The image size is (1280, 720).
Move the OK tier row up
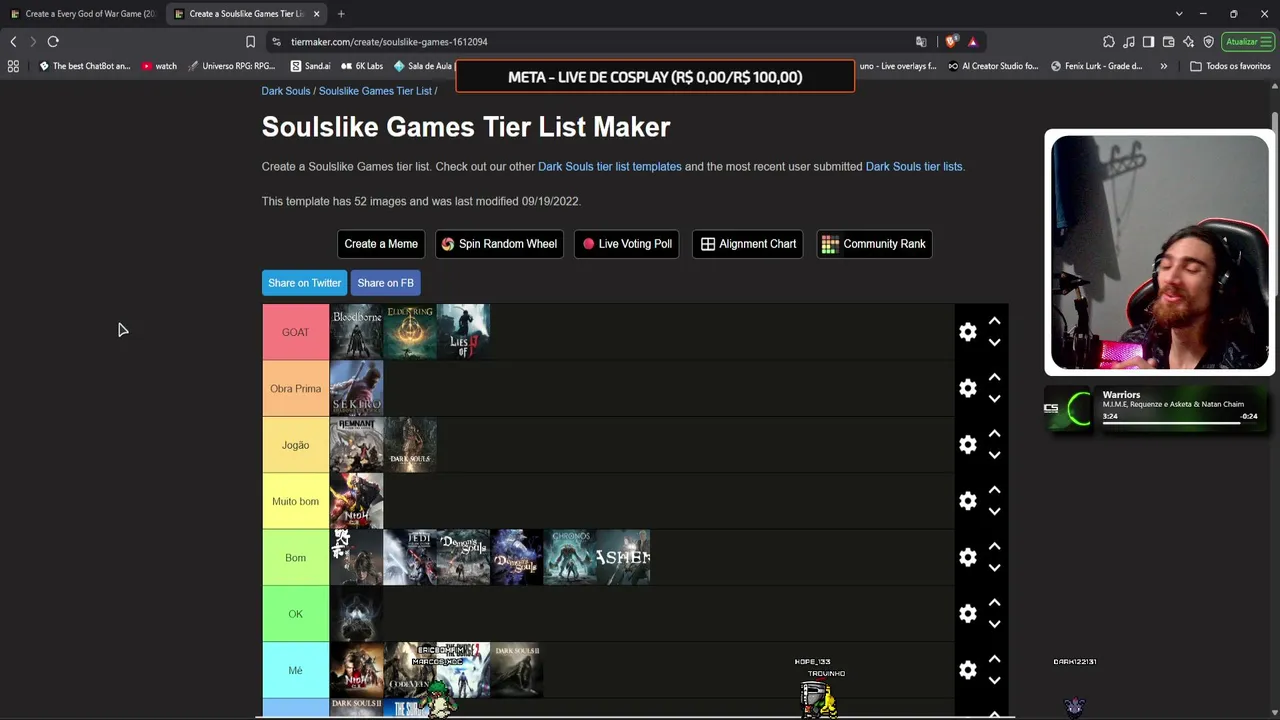(994, 603)
